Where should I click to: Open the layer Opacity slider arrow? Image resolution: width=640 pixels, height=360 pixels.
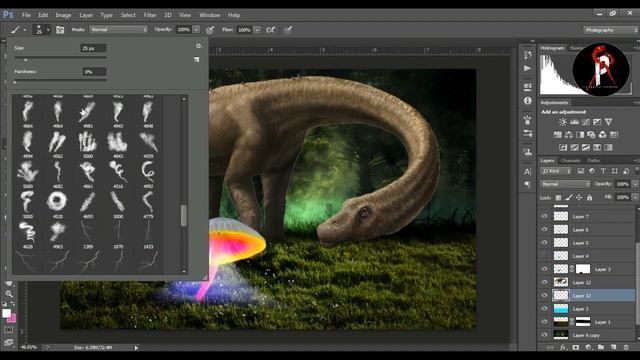[635, 184]
